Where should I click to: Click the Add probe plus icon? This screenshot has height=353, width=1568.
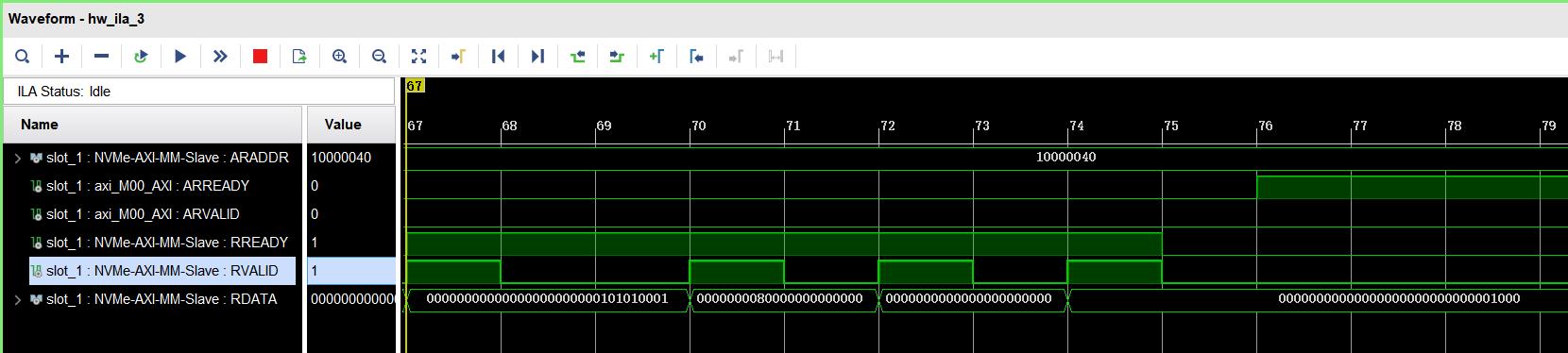pos(61,57)
